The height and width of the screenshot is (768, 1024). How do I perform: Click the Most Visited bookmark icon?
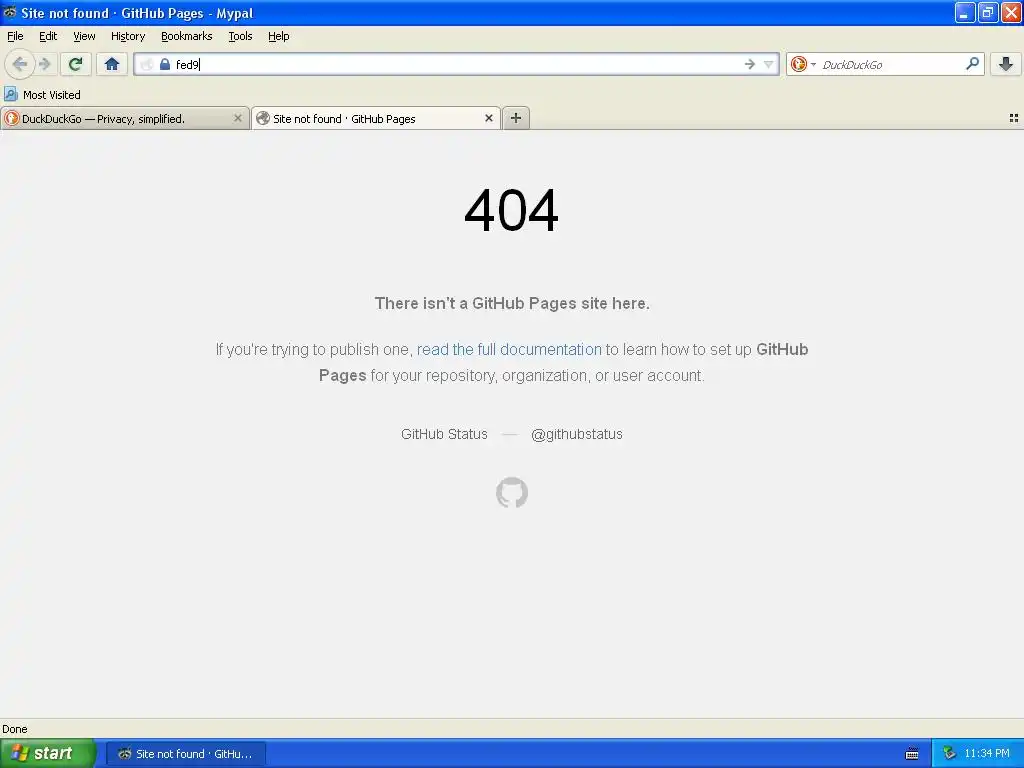pyautogui.click(x=10, y=94)
